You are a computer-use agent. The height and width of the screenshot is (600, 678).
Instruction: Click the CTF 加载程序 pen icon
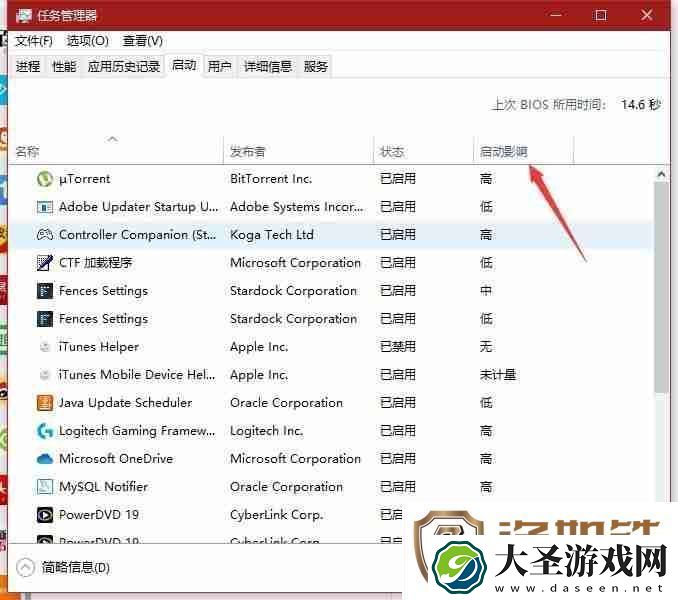pos(45,263)
